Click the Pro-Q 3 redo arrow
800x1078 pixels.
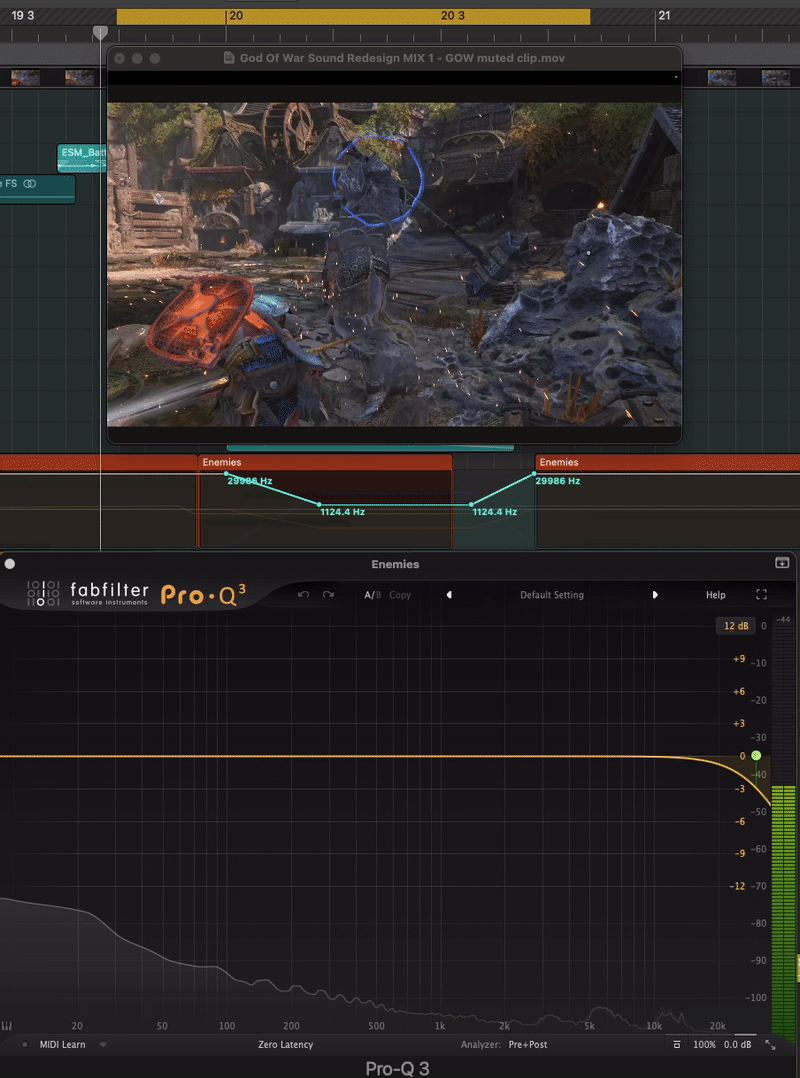(329, 595)
